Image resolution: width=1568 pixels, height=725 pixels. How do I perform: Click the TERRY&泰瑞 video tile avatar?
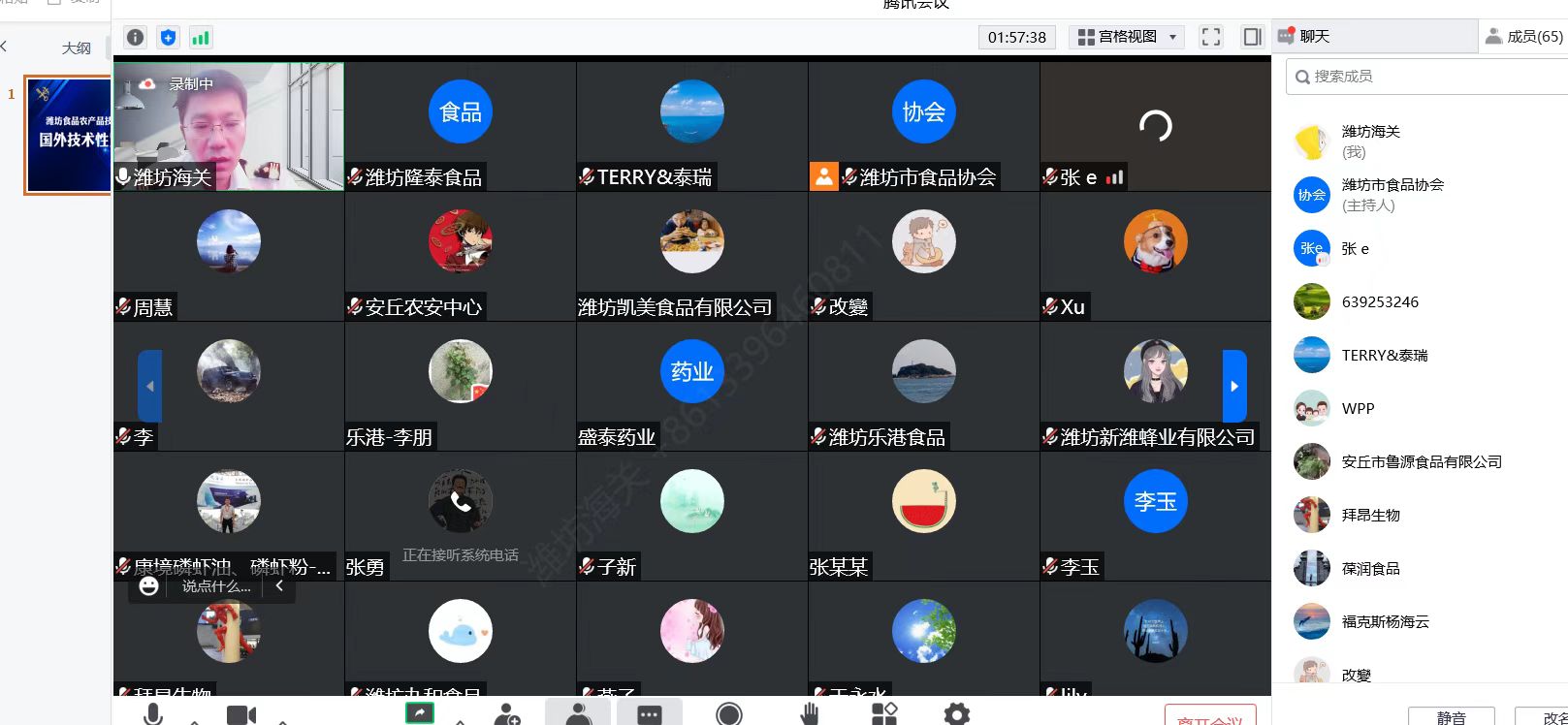tap(692, 111)
